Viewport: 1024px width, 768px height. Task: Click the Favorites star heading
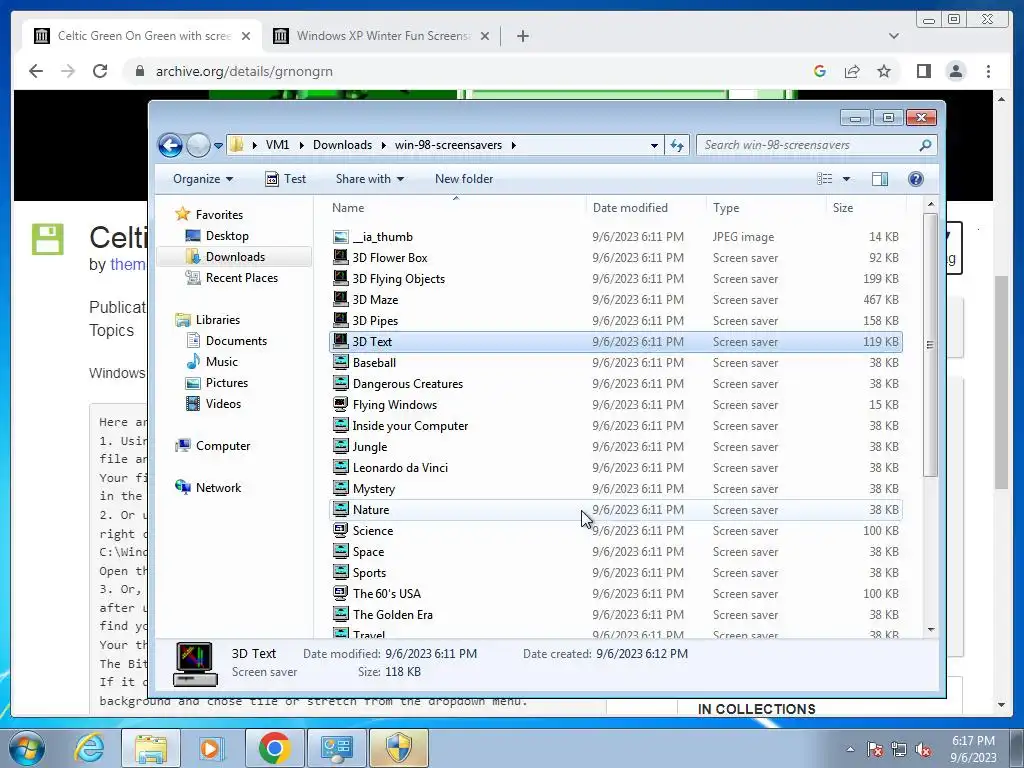pos(209,214)
